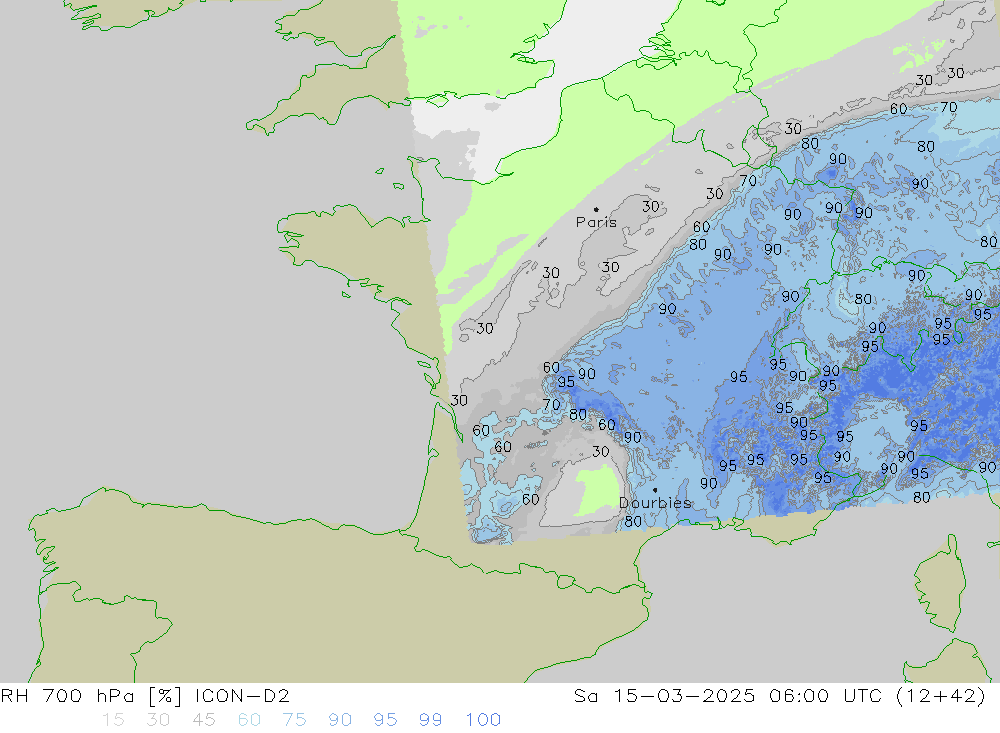Click the 'Sa 15-03-2025 06:00 UTC (12+42)' timestamp
Viewport: 1000px width, 733px height.
pyautogui.click(x=779, y=695)
